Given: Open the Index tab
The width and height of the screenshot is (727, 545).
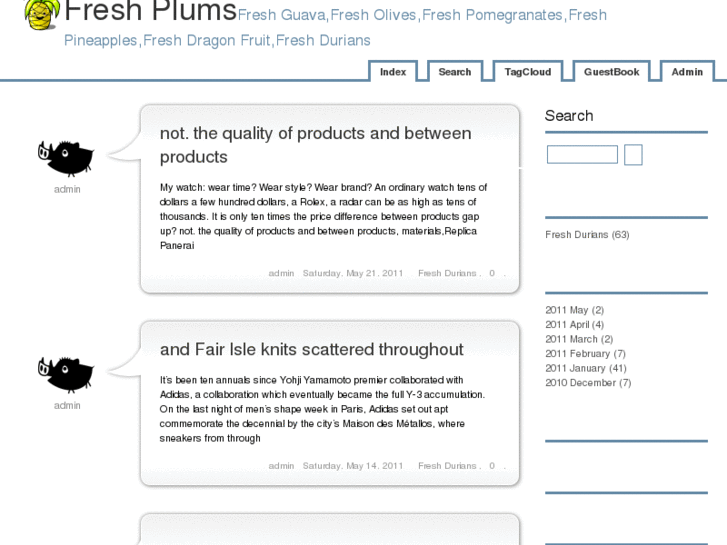Looking at the screenshot, I should (x=393, y=72).
